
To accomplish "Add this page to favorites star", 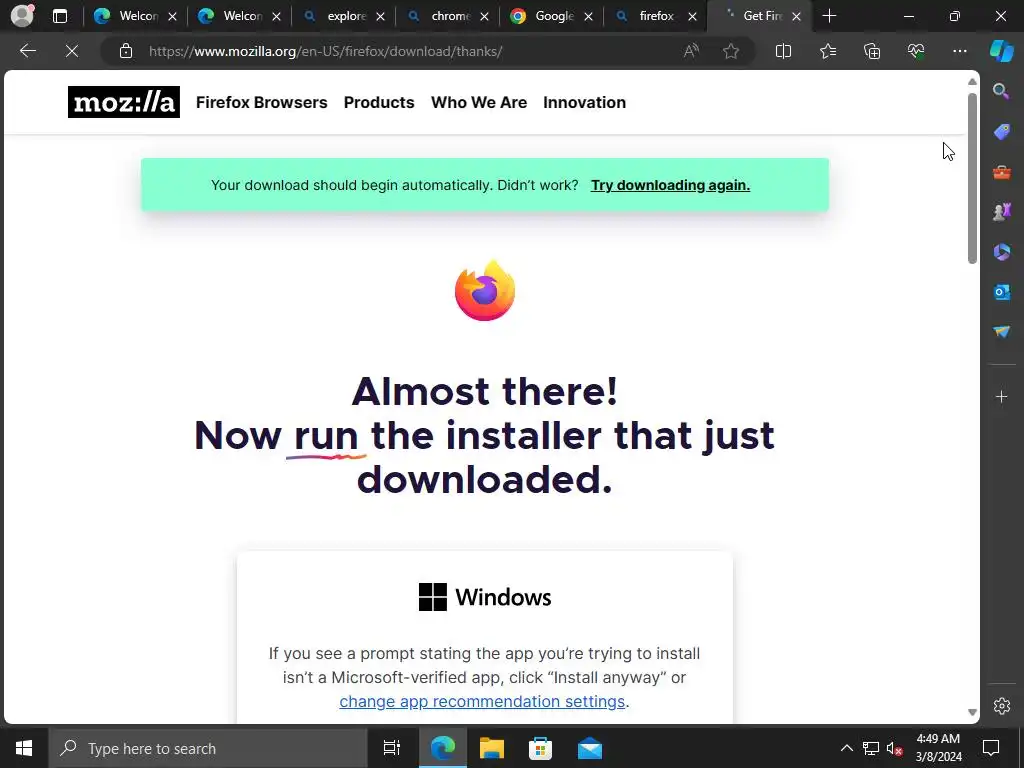I will [x=731, y=51].
